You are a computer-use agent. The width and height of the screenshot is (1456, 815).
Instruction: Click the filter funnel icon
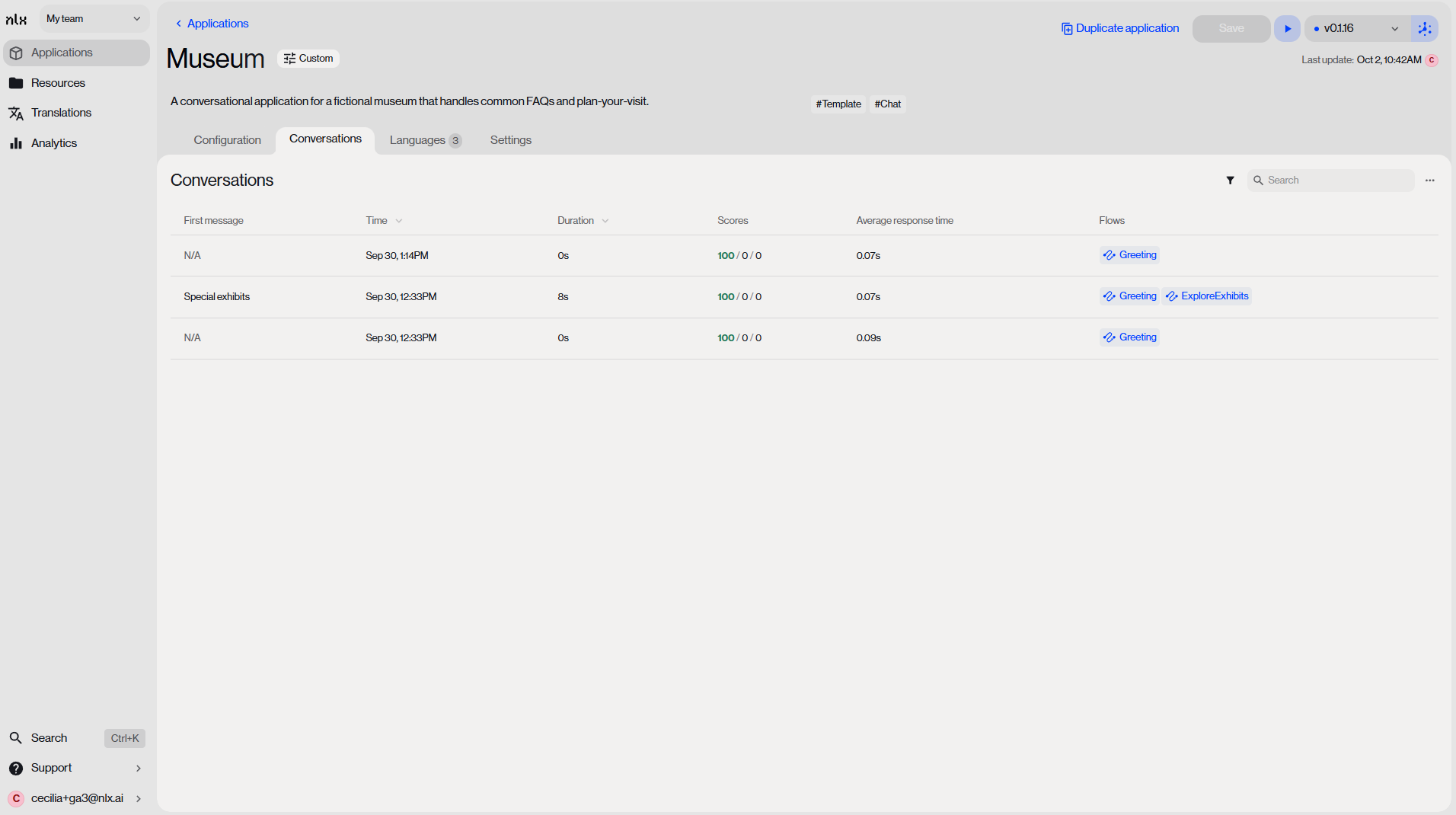[1230, 181]
